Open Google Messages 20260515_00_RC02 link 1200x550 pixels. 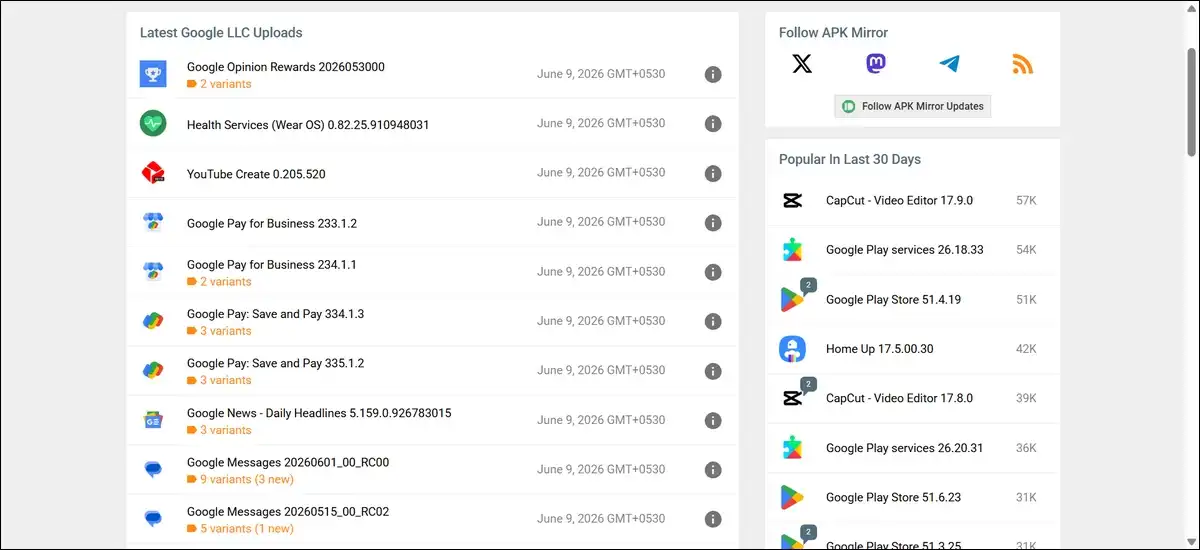(288, 512)
